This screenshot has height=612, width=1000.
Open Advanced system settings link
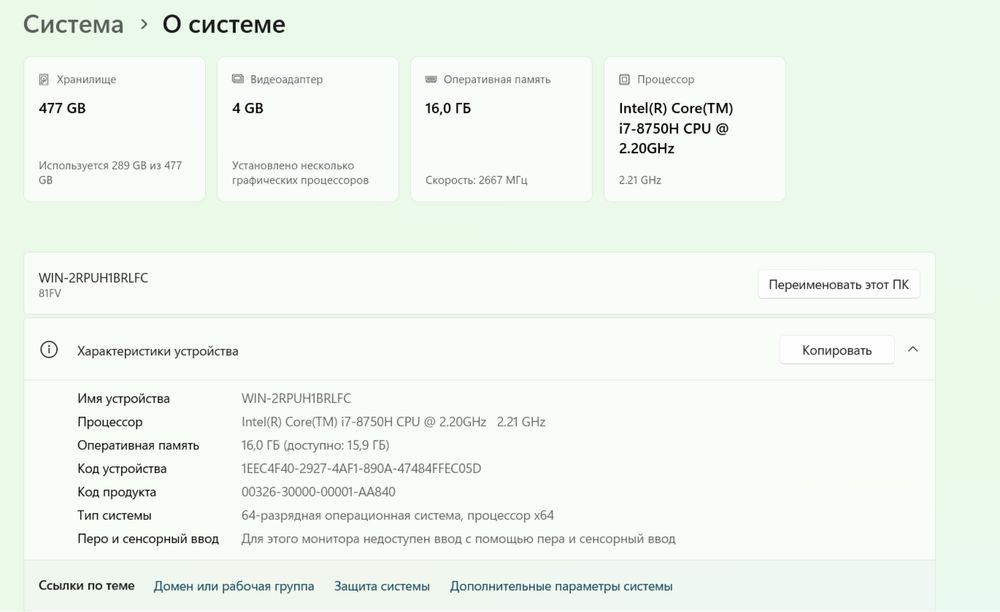pyautogui.click(x=561, y=586)
